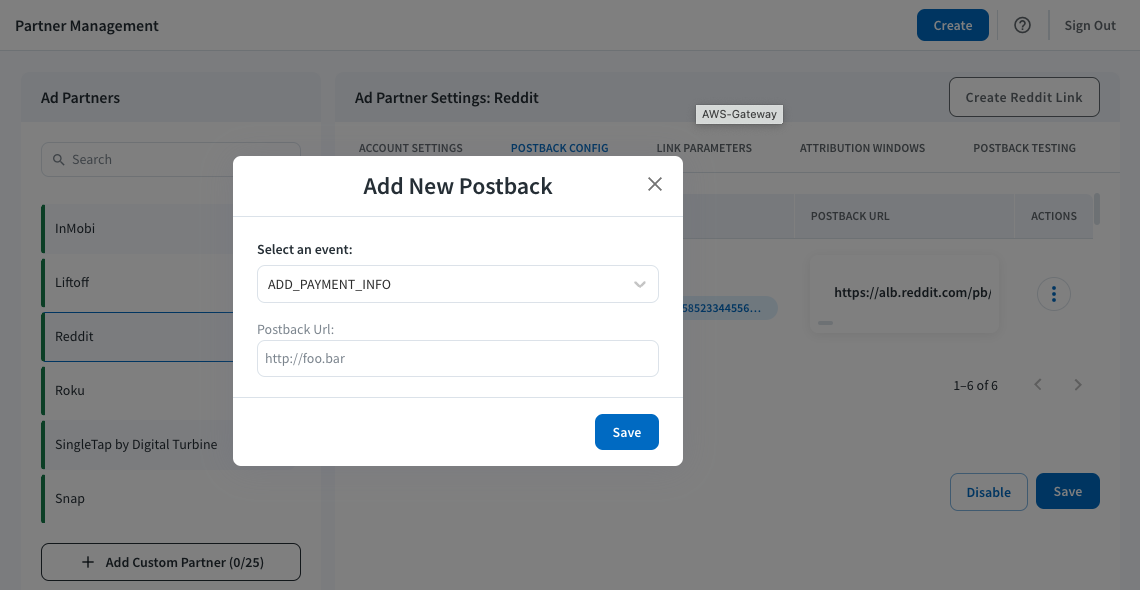Go to next page of postbacks
This screenshot has width=1140, height=590.
pyautogui.click(x=1078, y=384)
